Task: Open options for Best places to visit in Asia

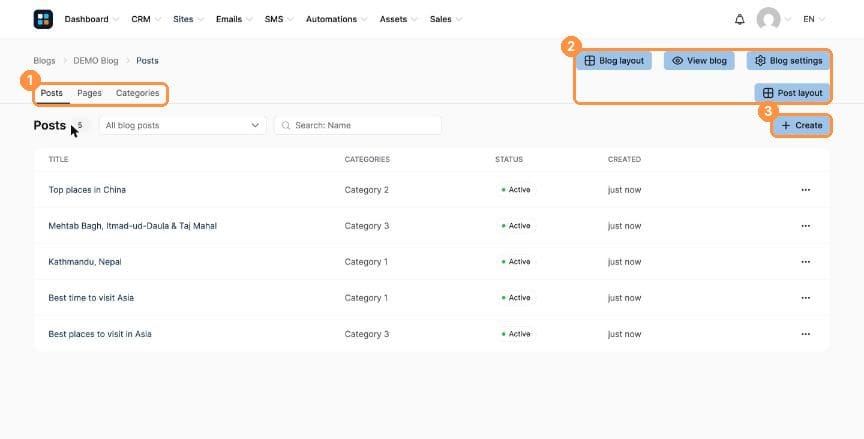Action: (806, 334)
